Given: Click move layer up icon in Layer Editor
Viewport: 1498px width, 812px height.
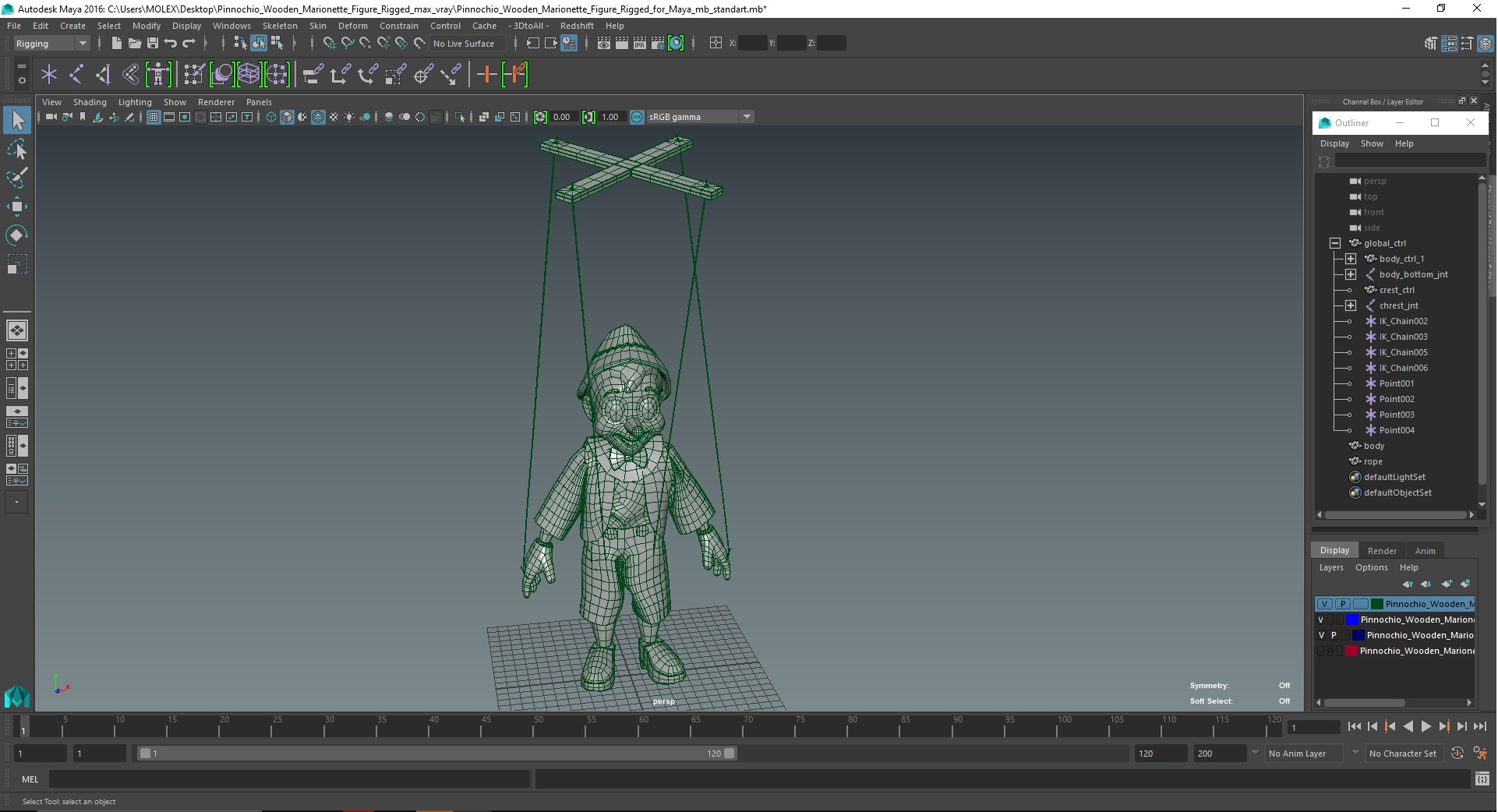Looking at the screenshot, I should pyautogui.click(x=1407, y=584).
